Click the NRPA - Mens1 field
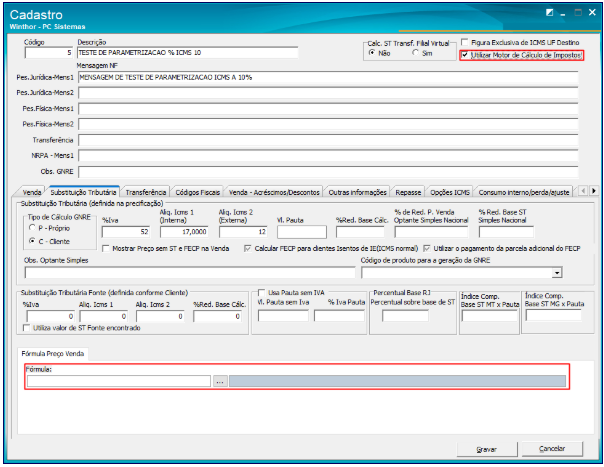Image resolution: width=604 pixels, height=467 pixels. 328,156
